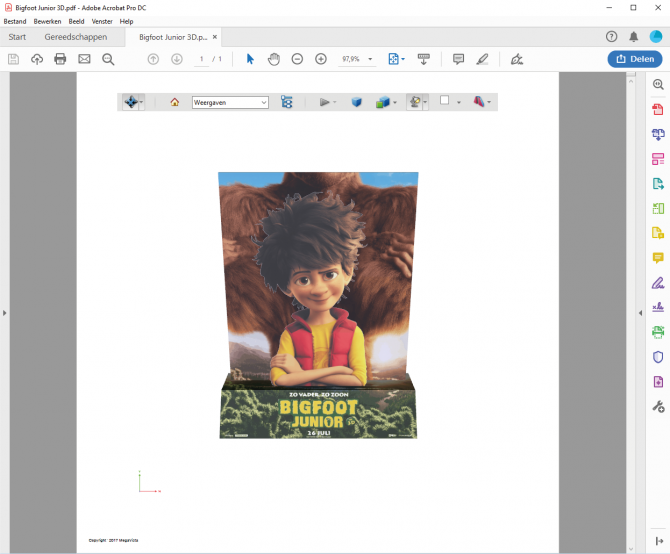670x554 pixels.
Task: Click the Bigfoot Junior 3D model
Action: (x=318, y=305)
